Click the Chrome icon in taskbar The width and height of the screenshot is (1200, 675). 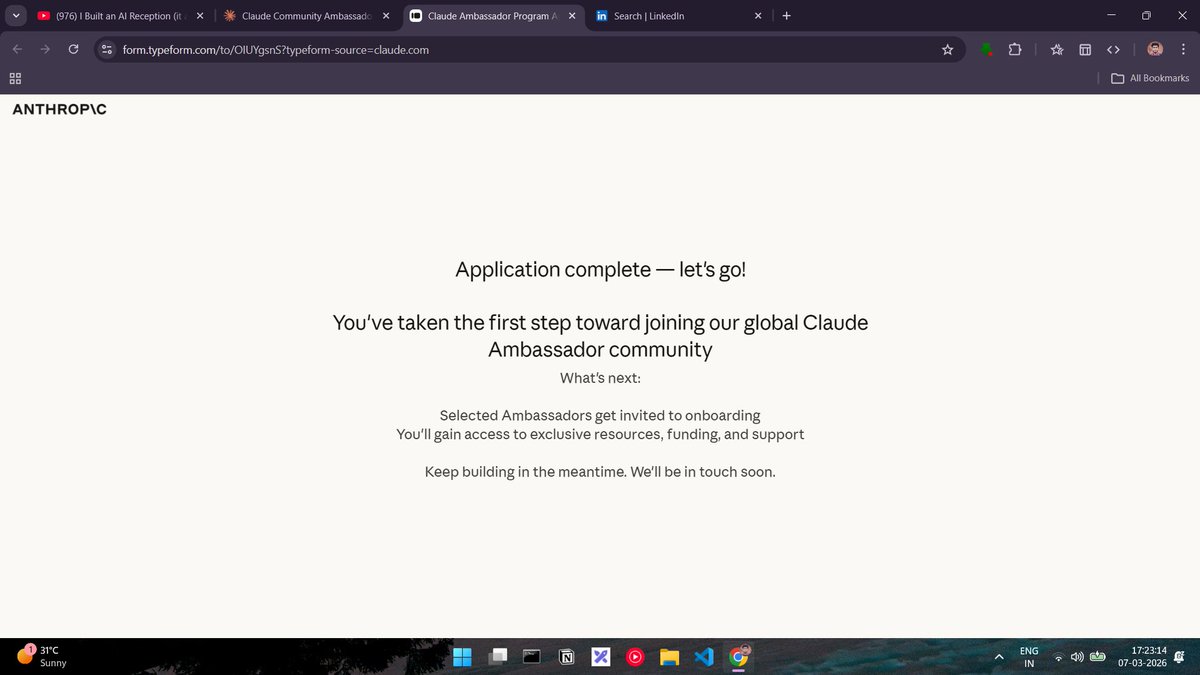pos(739,657)
